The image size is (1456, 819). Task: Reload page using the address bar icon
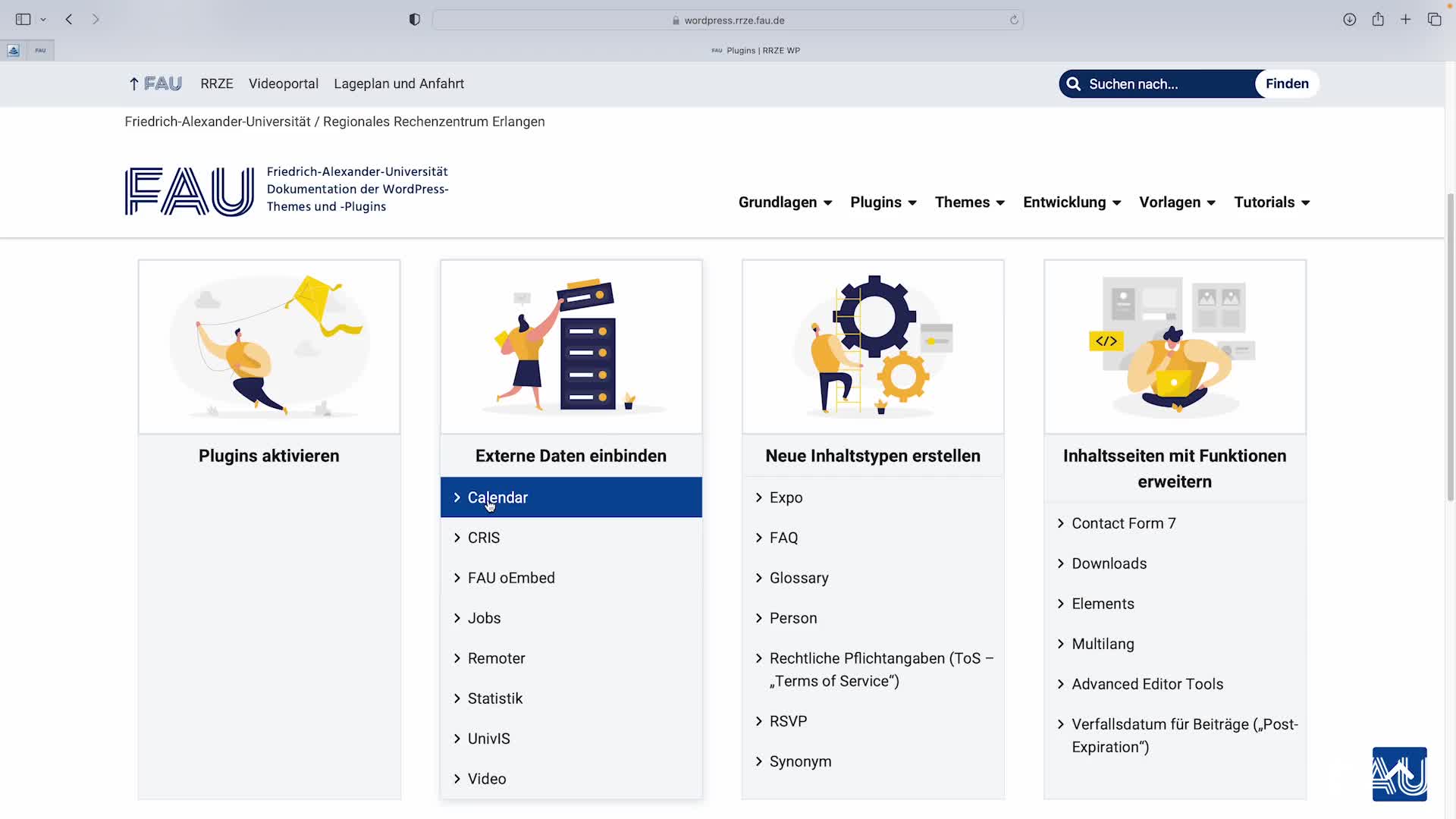[x=1014, y=20]
